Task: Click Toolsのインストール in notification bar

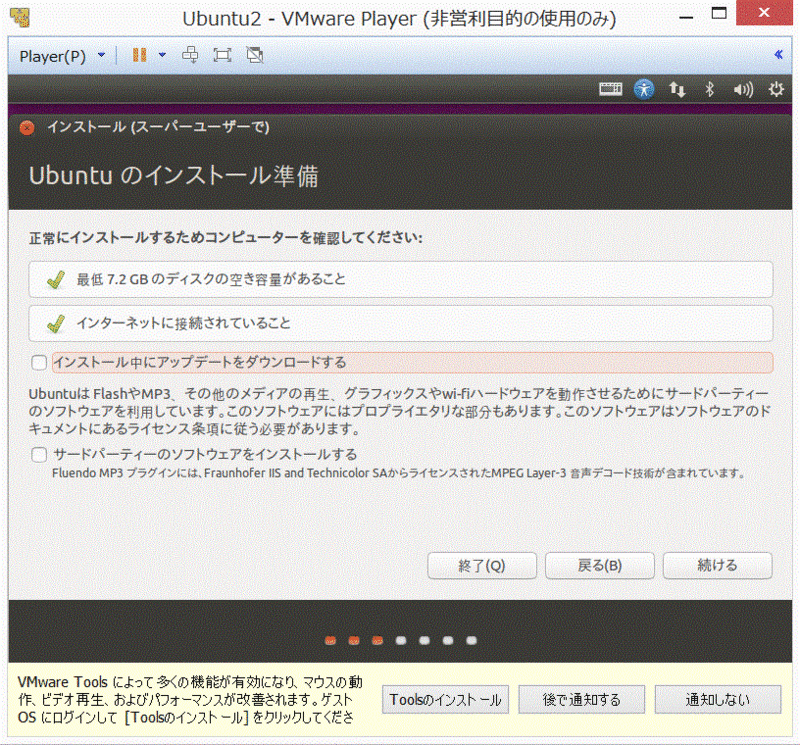Action: [444, 699]
